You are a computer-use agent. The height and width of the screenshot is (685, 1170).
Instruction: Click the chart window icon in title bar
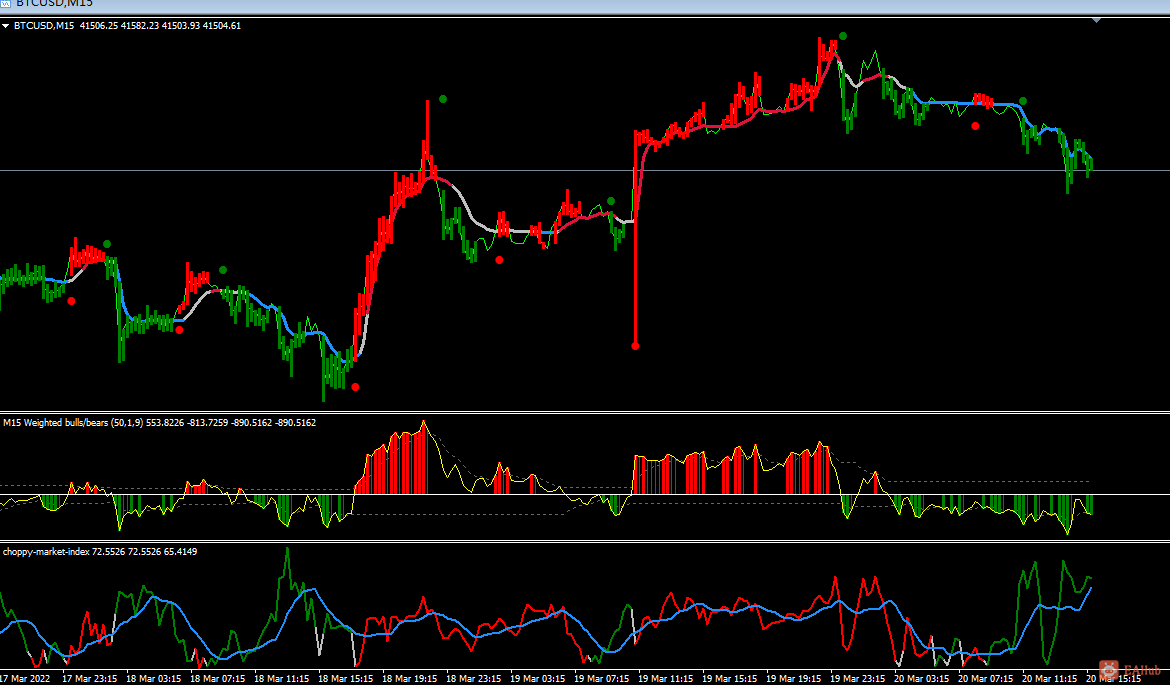point(4,3)
